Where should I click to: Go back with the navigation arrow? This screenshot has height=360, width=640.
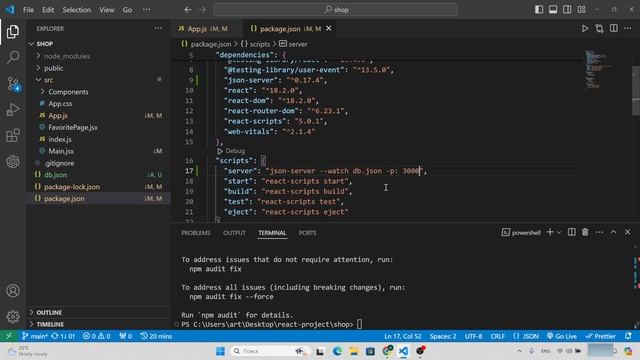click(x=188, y=9)
